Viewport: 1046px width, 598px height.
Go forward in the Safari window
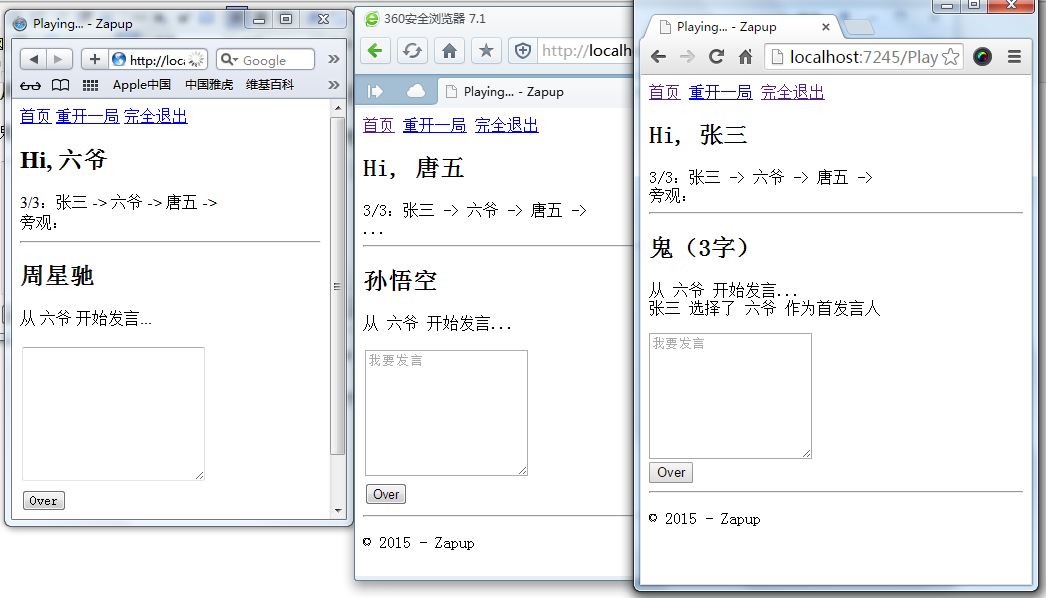point(59,59)
